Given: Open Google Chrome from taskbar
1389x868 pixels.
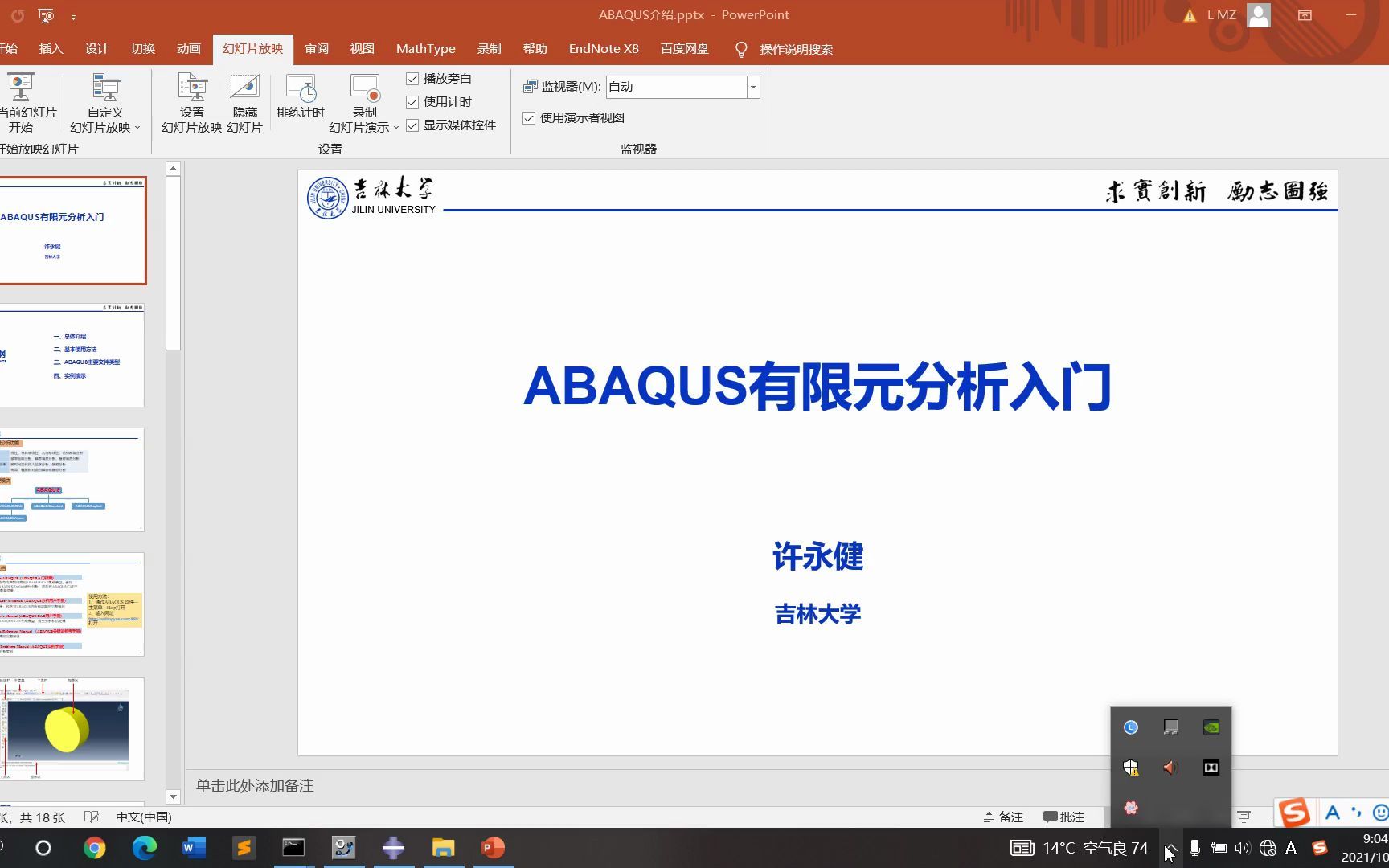Looking at the screenshot, I should pos(94,848).
